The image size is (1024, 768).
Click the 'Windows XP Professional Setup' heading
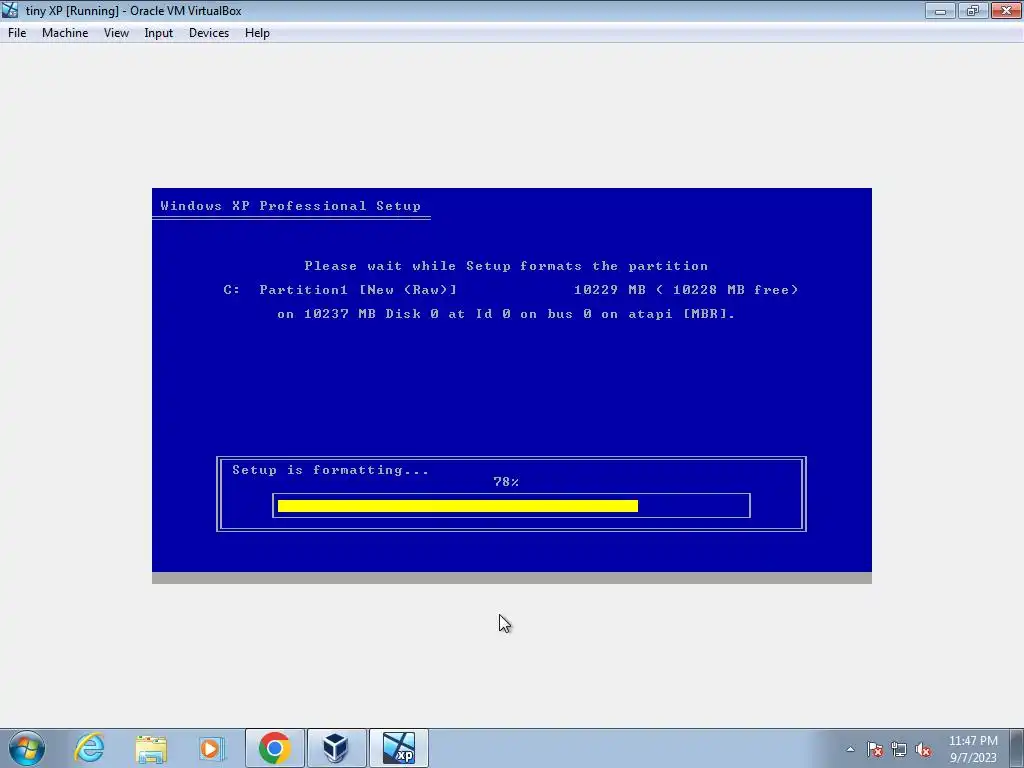click(x=291, y=206)
